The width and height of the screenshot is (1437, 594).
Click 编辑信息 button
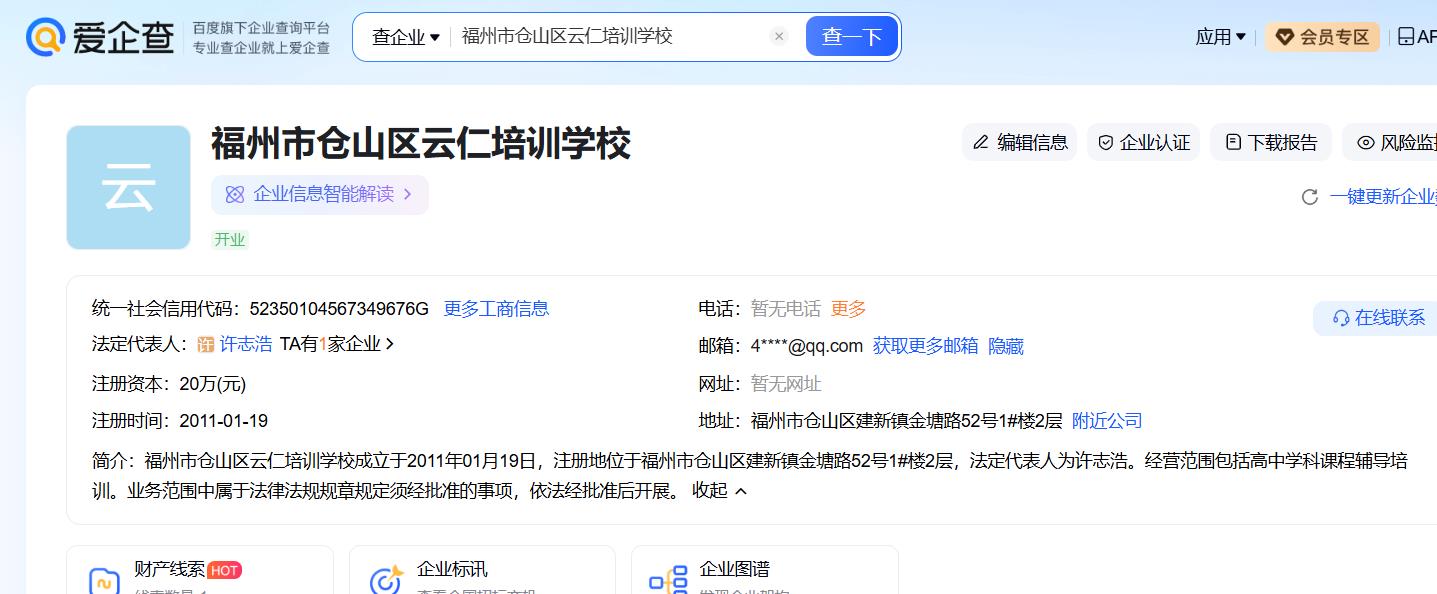[x=1019, y=143]
